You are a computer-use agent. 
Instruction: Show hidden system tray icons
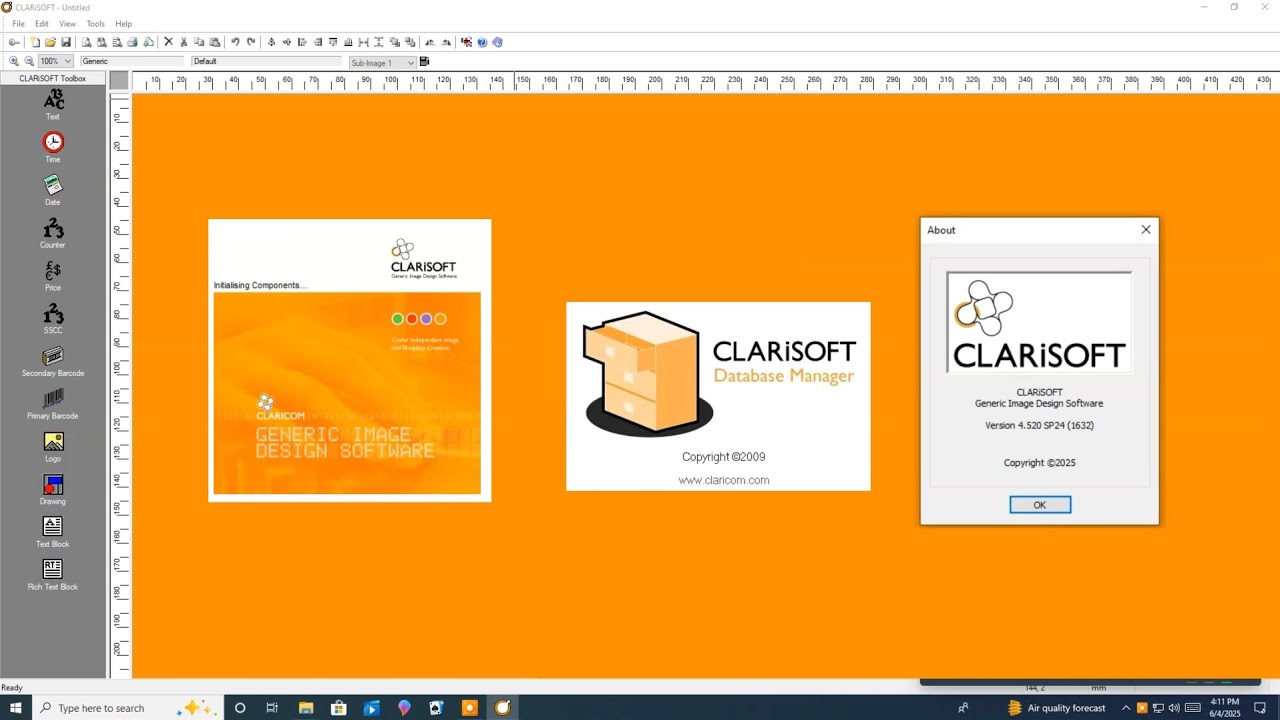[1125, 708]
